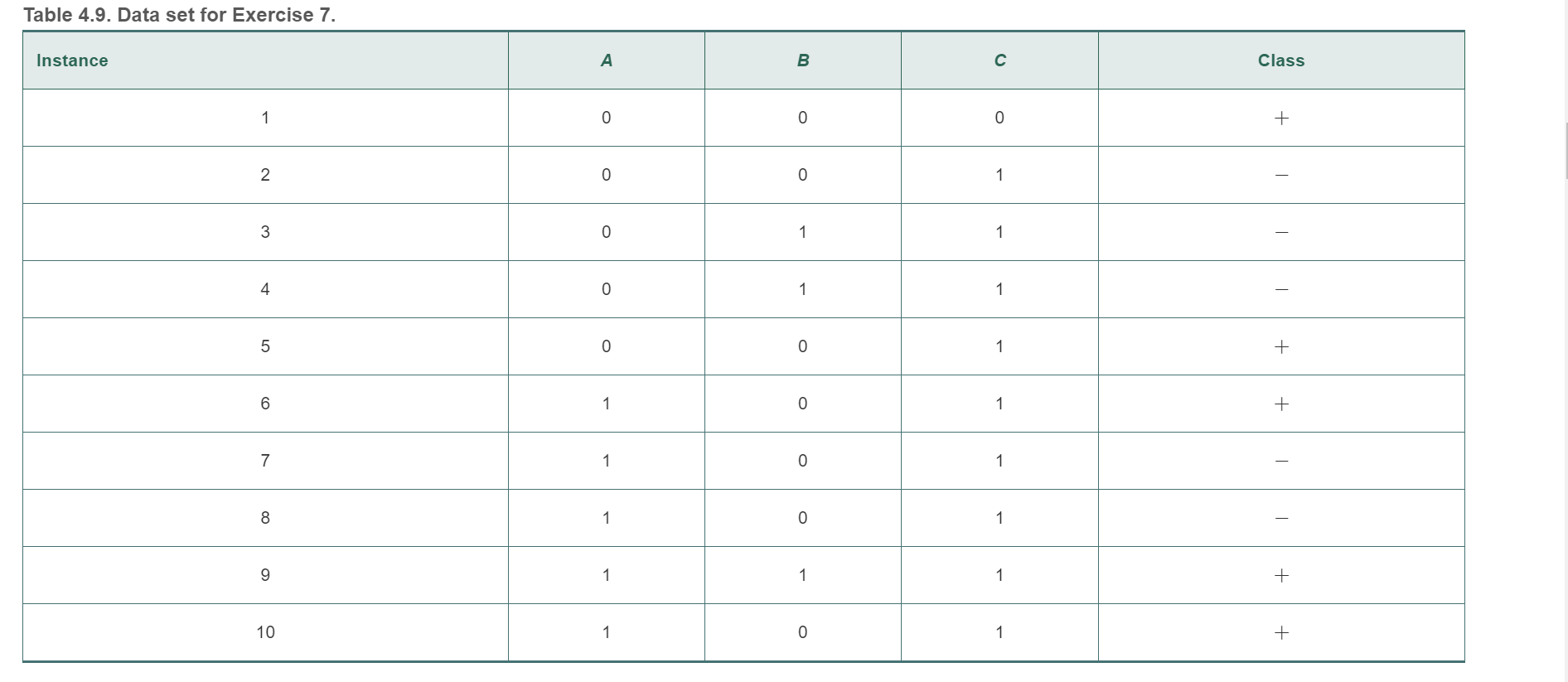Click instance number 1 cell
Screen dimensions: 1568x682
[265, 118]
